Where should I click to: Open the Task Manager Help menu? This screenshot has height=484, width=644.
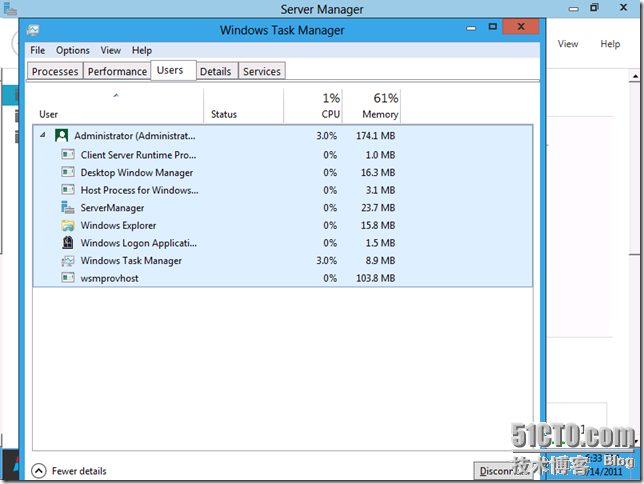142,50
